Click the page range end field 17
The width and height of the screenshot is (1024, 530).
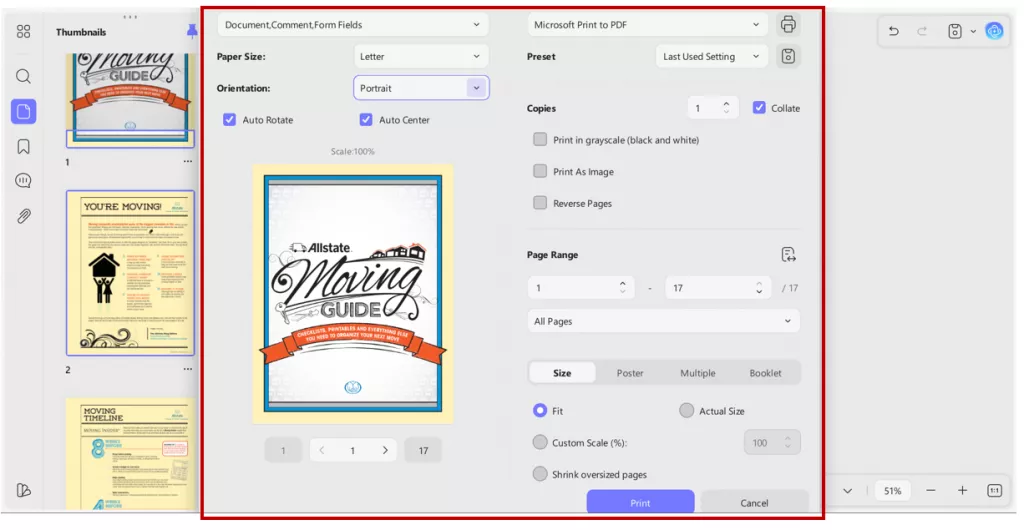click(717, 288)
